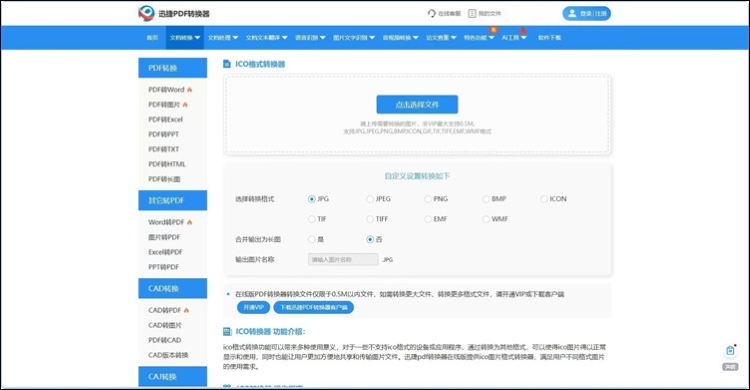The width and height of the screenshot is (750, 390).
Task: Expand the 特色功能 dropdown menu
Action: (x=479, y=38)
